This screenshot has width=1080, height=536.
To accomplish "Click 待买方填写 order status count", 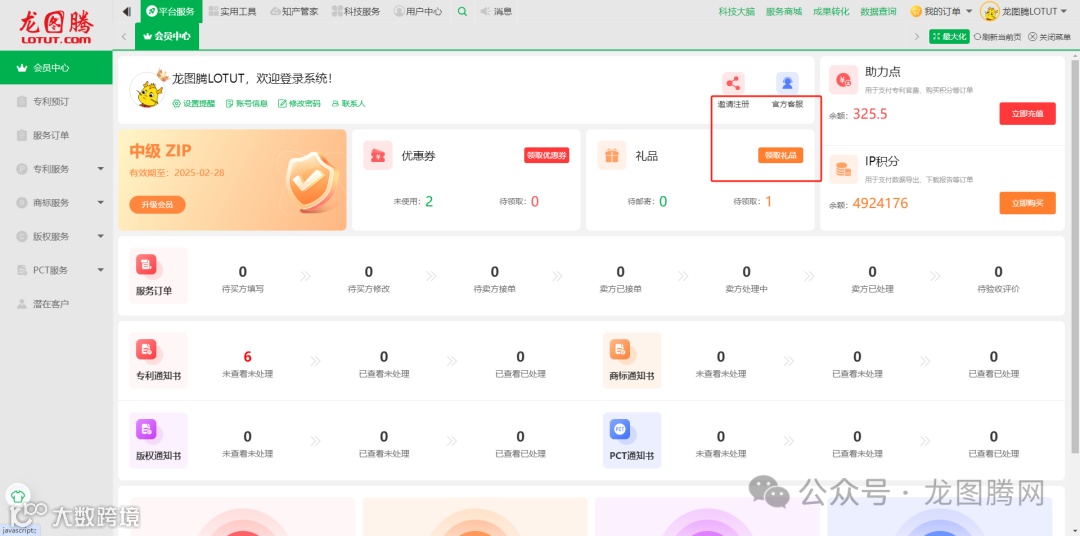I will (x=242, y=272).
